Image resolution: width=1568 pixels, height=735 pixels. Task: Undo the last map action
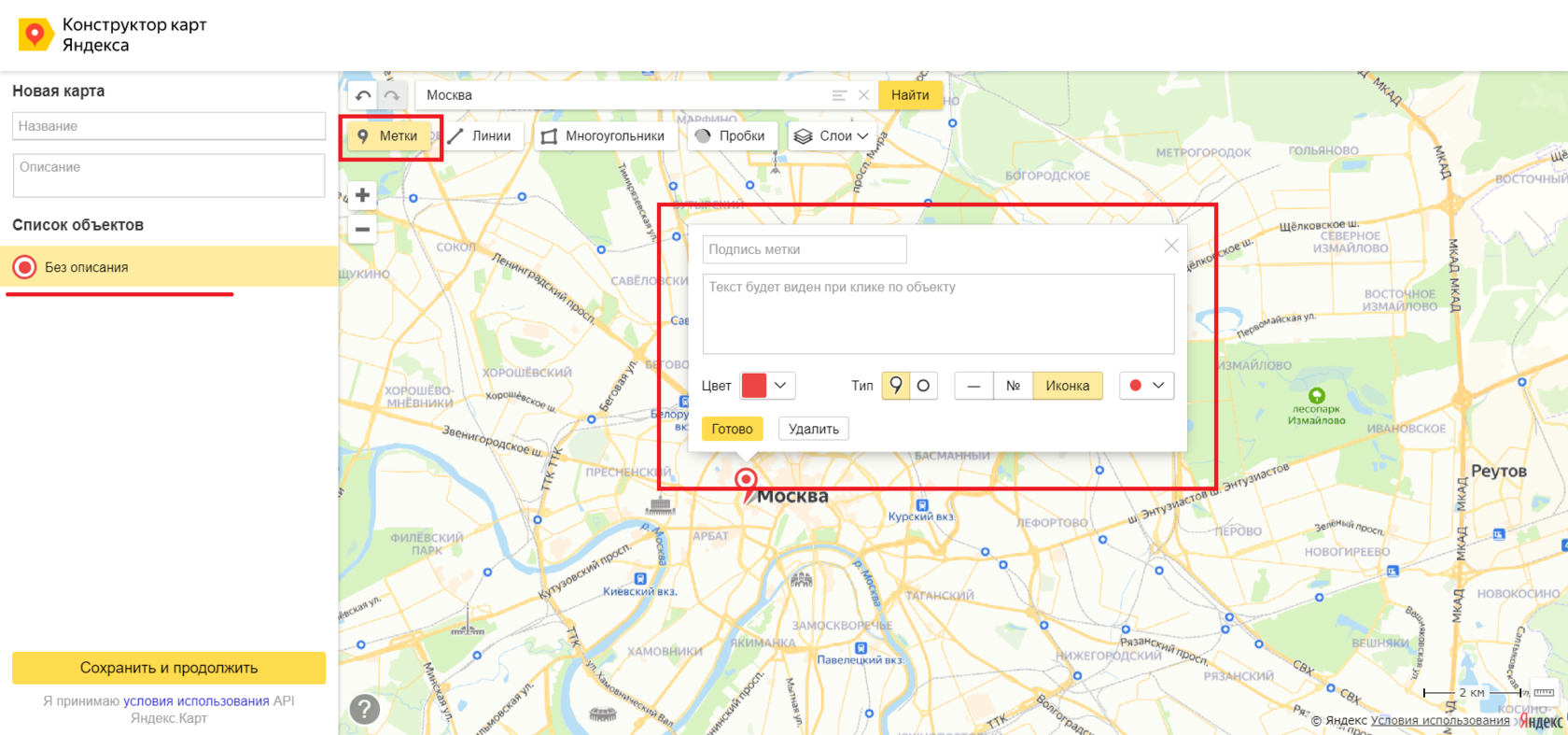363,95
